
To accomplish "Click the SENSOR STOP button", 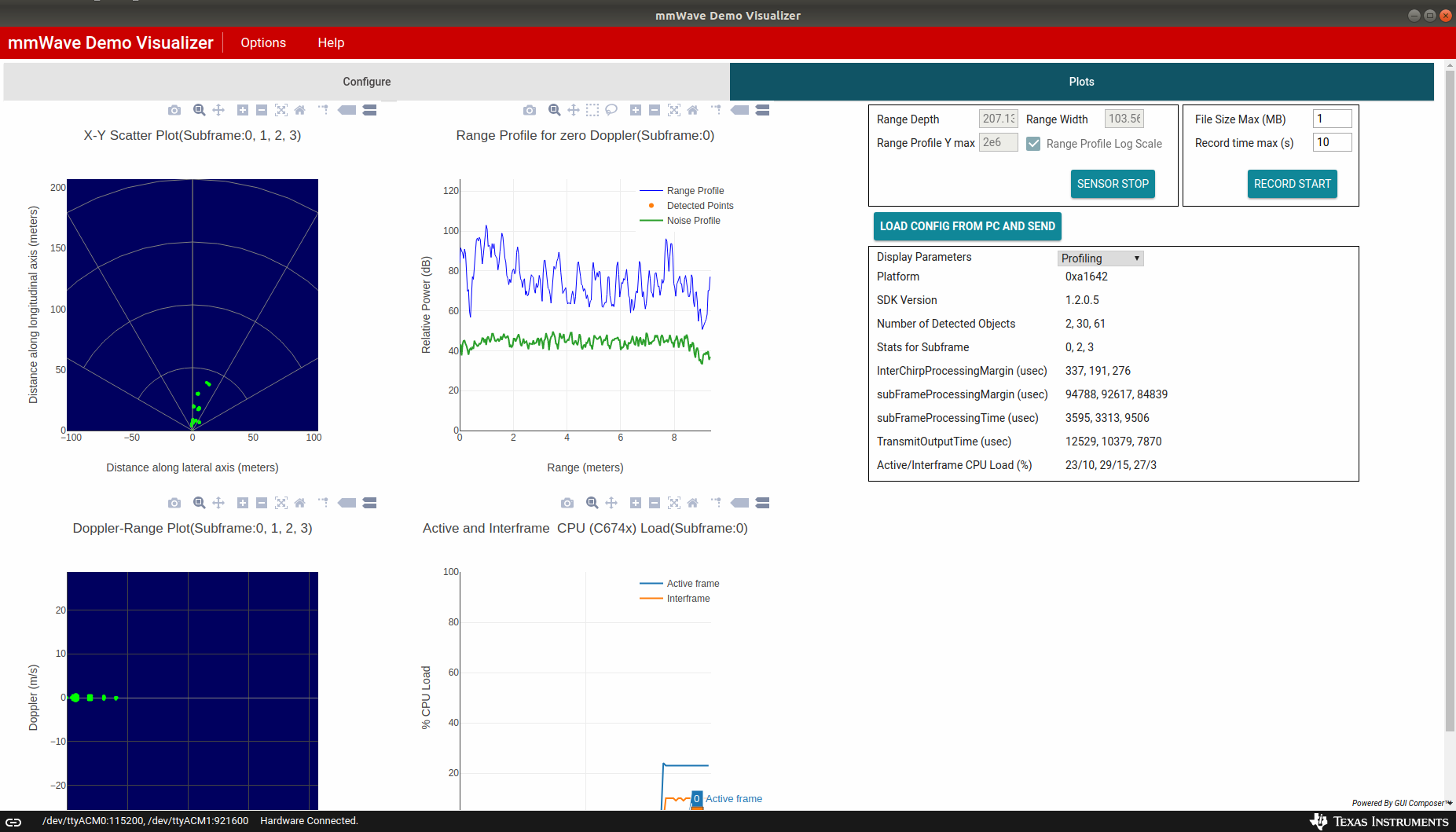I will (x=1113, y=184).
